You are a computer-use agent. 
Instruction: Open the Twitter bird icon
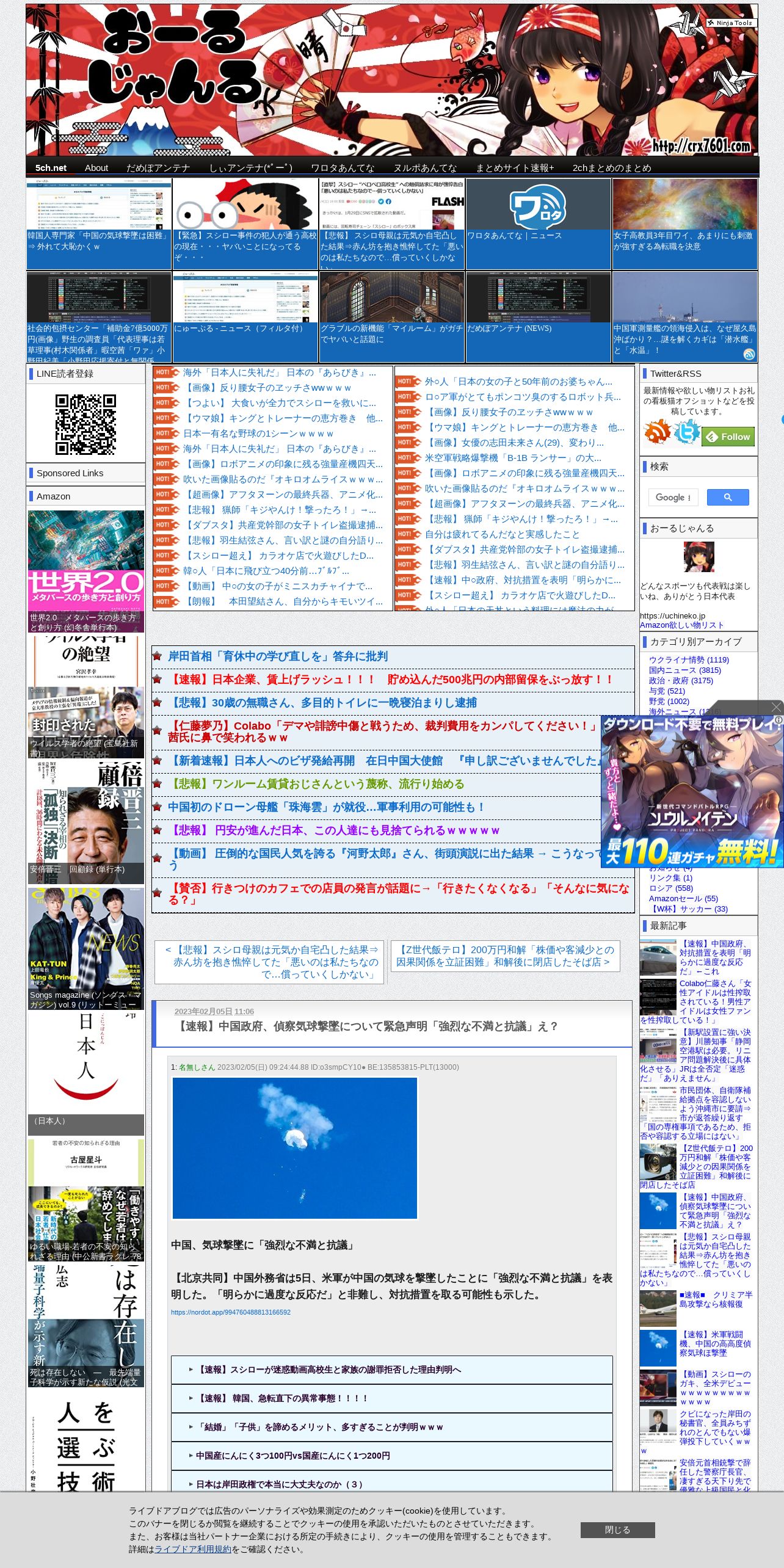point(687,432)
